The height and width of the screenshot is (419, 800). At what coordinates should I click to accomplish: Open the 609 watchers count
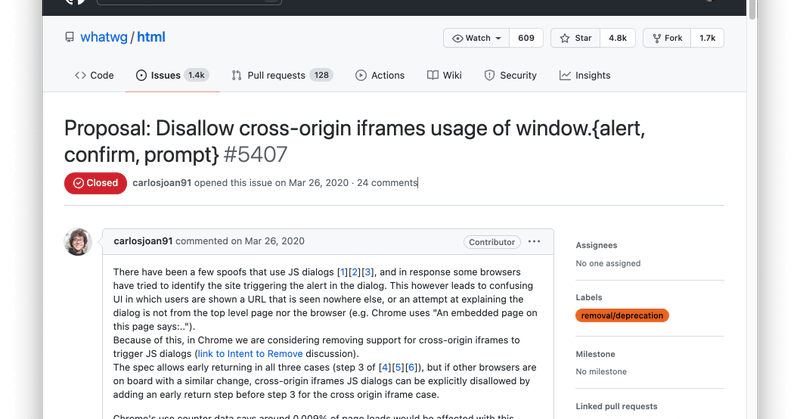click(x=526, y=38)
